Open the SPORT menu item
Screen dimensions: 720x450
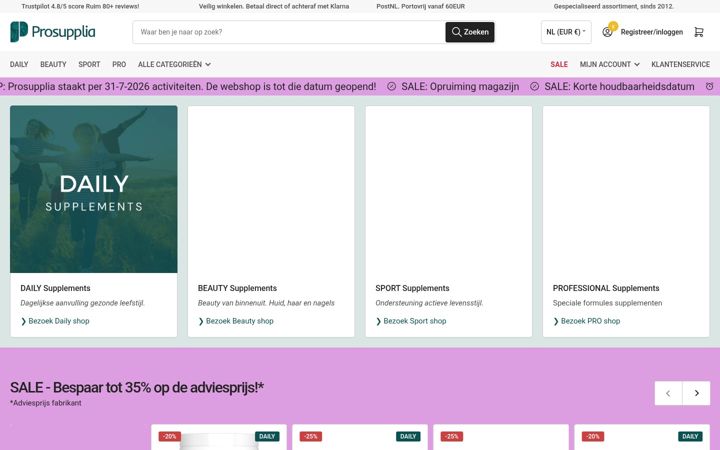point(89,64)
